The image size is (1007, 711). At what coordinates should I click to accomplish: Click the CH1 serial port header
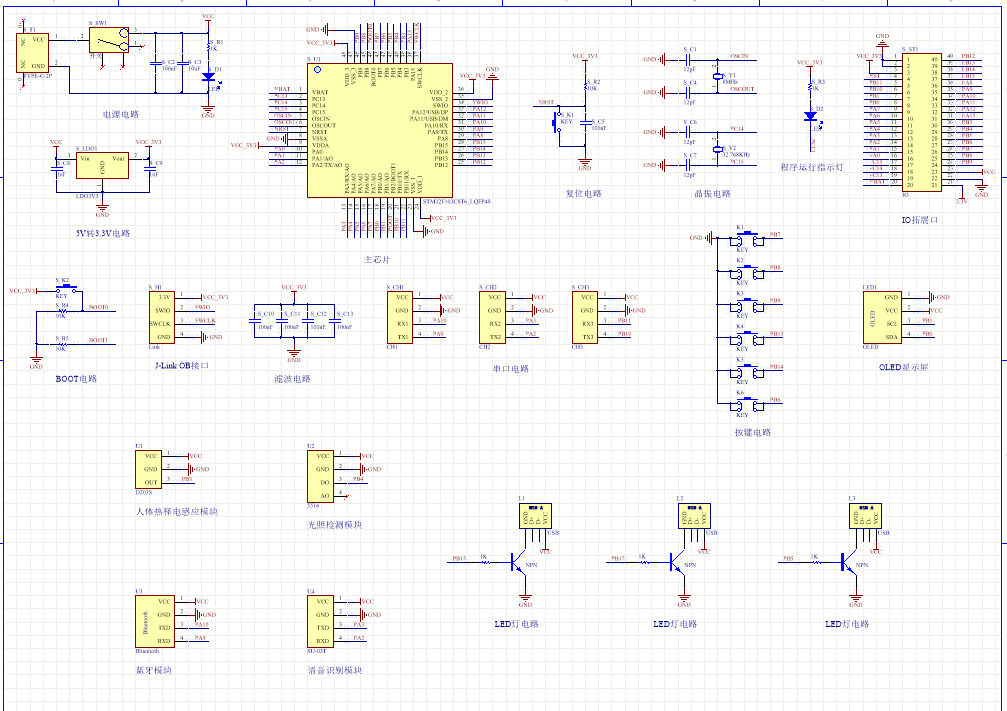click(x=400, y=316)
